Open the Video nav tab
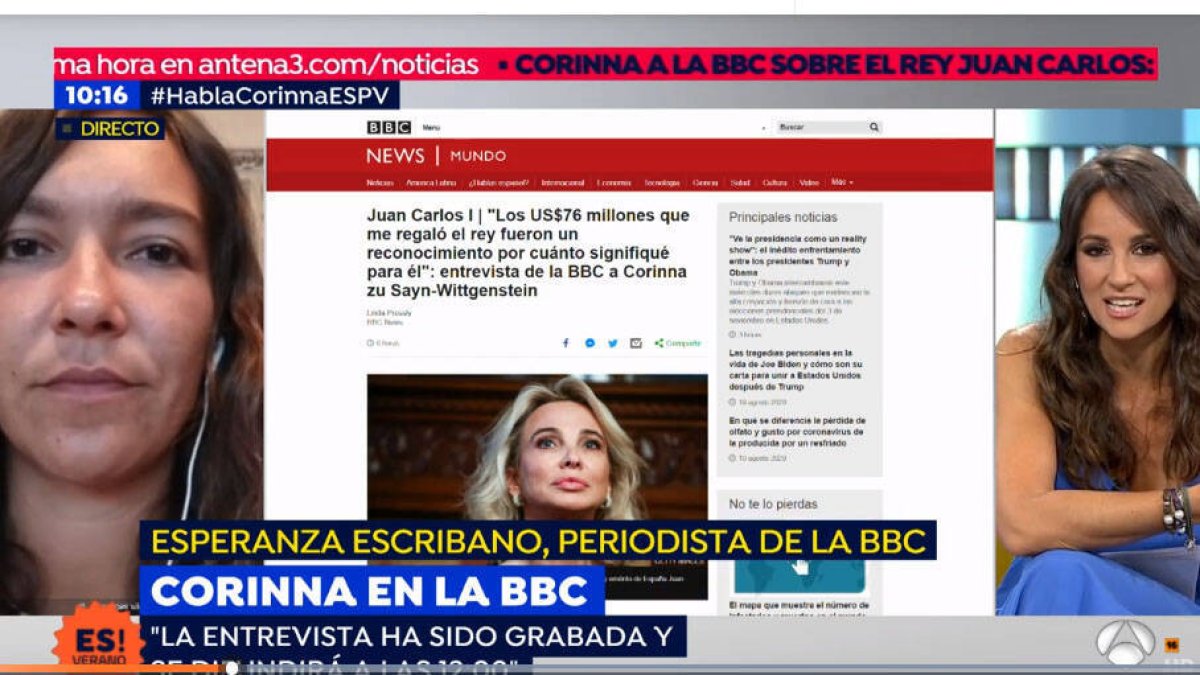The width and height of the screenshot is (1200, 675). click(809, 183)
